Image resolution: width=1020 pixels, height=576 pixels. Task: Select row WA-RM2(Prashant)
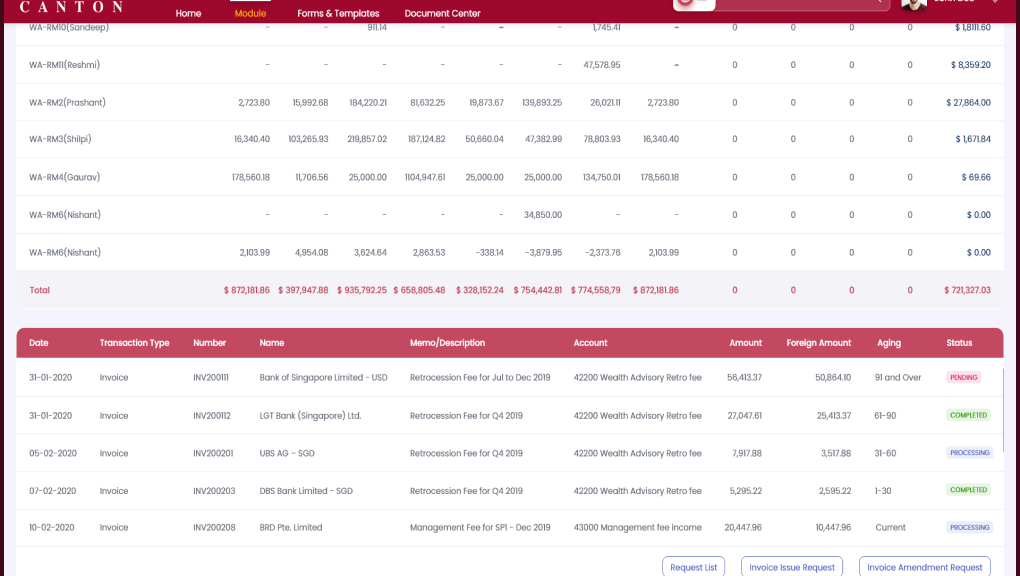(510, 102)
